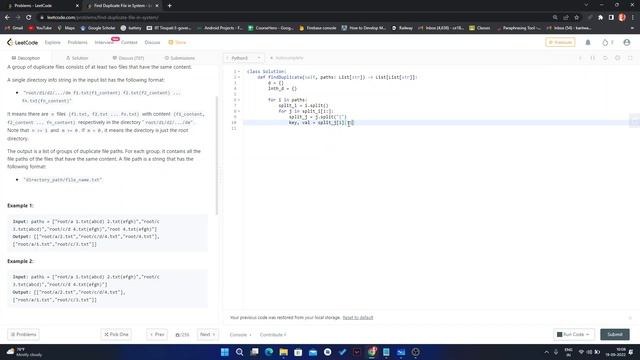Click the Premium button
640x360 pixels.
pyautogui.click(x=560, y=42)
